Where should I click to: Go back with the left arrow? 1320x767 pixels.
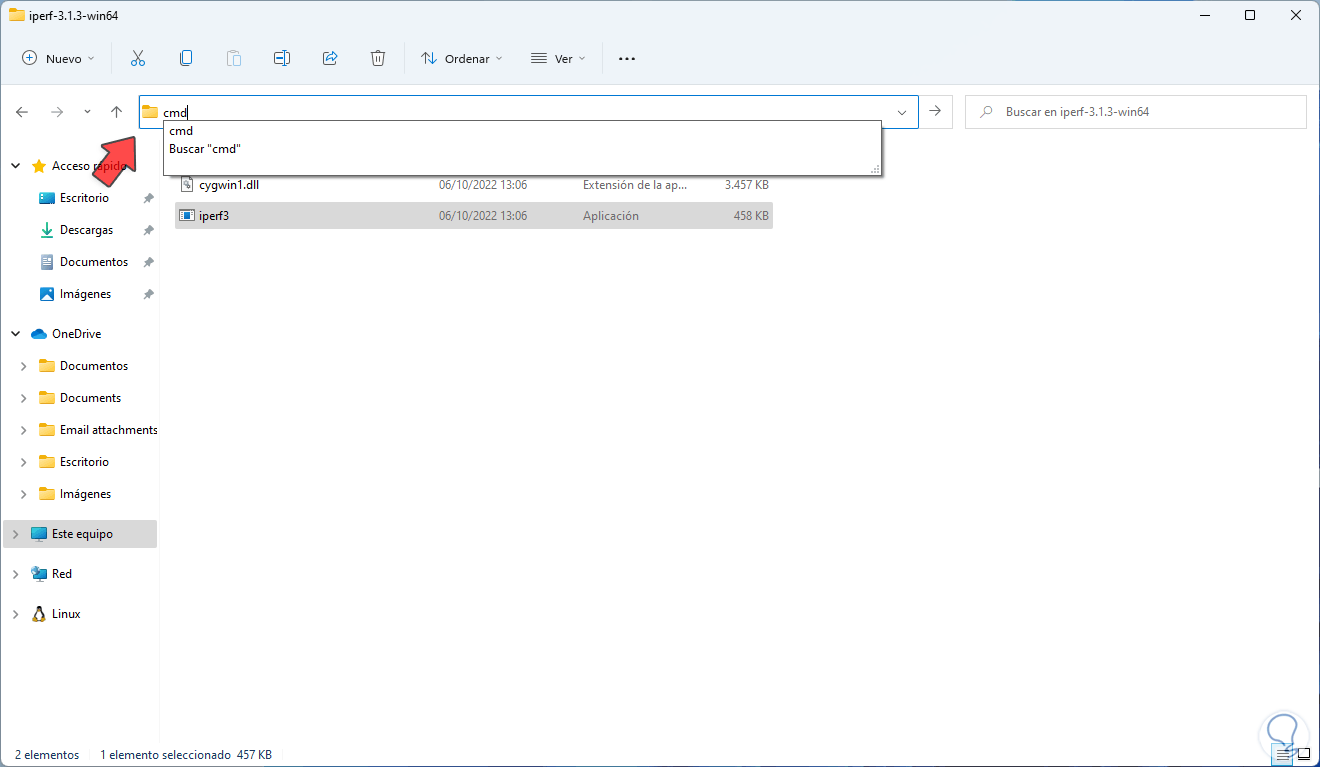[x=22, y=112]
